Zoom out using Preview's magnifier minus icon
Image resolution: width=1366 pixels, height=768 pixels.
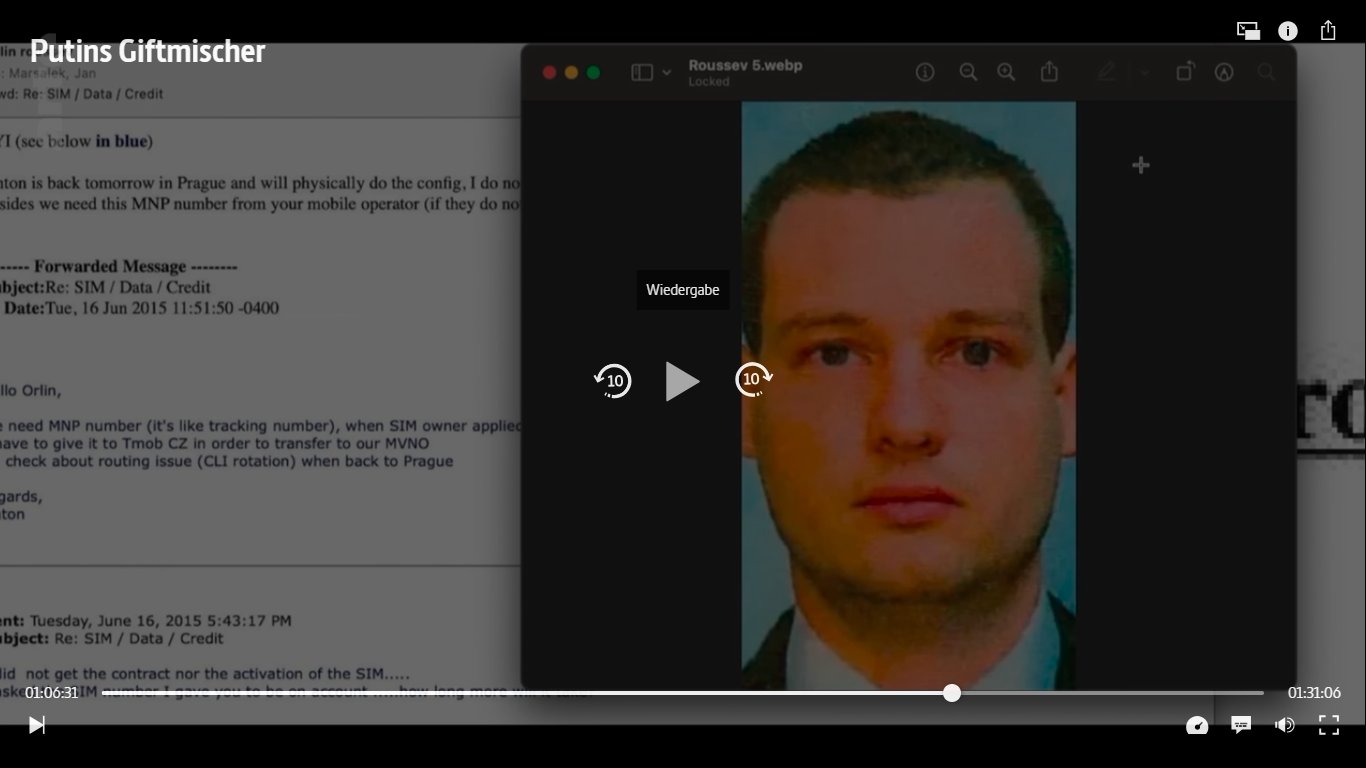968,72
